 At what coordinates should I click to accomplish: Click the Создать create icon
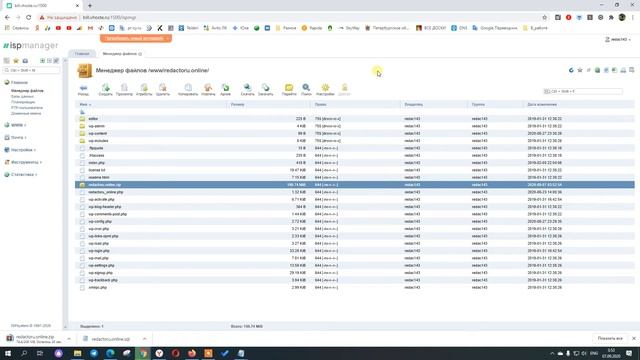tap(105, 90)
